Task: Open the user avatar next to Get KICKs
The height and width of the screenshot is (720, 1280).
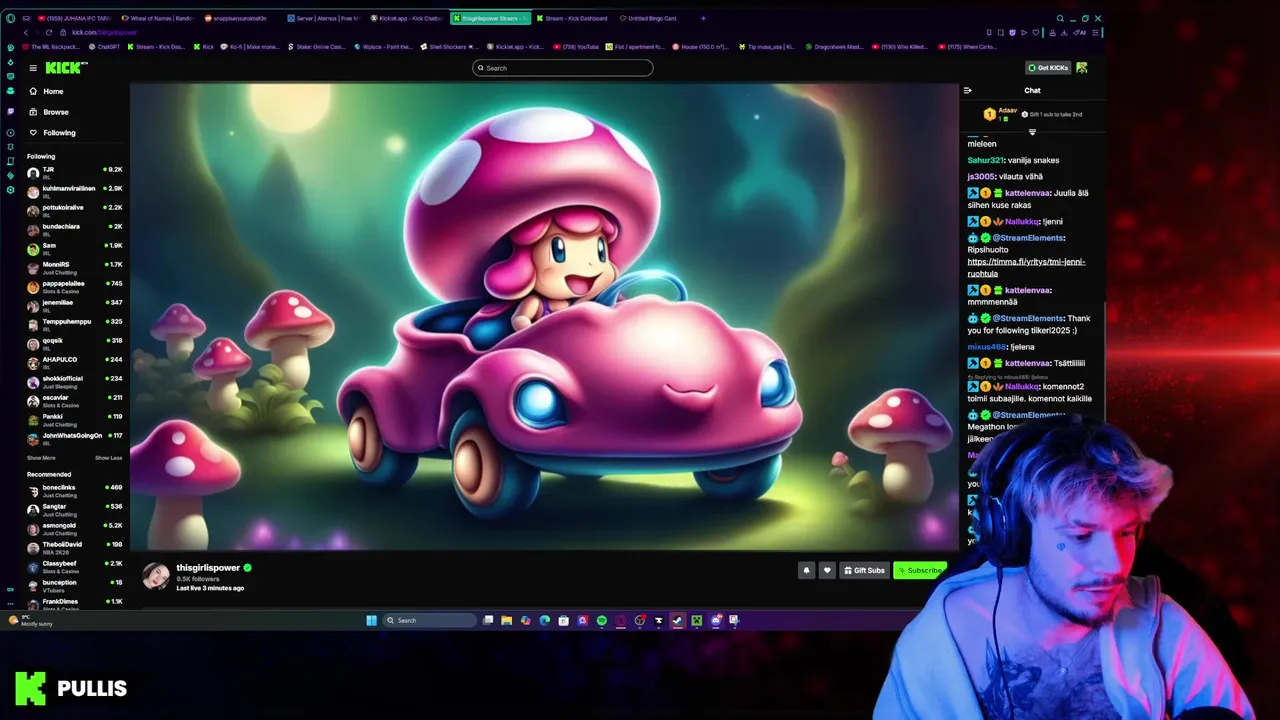Action: click(1082, 68)
